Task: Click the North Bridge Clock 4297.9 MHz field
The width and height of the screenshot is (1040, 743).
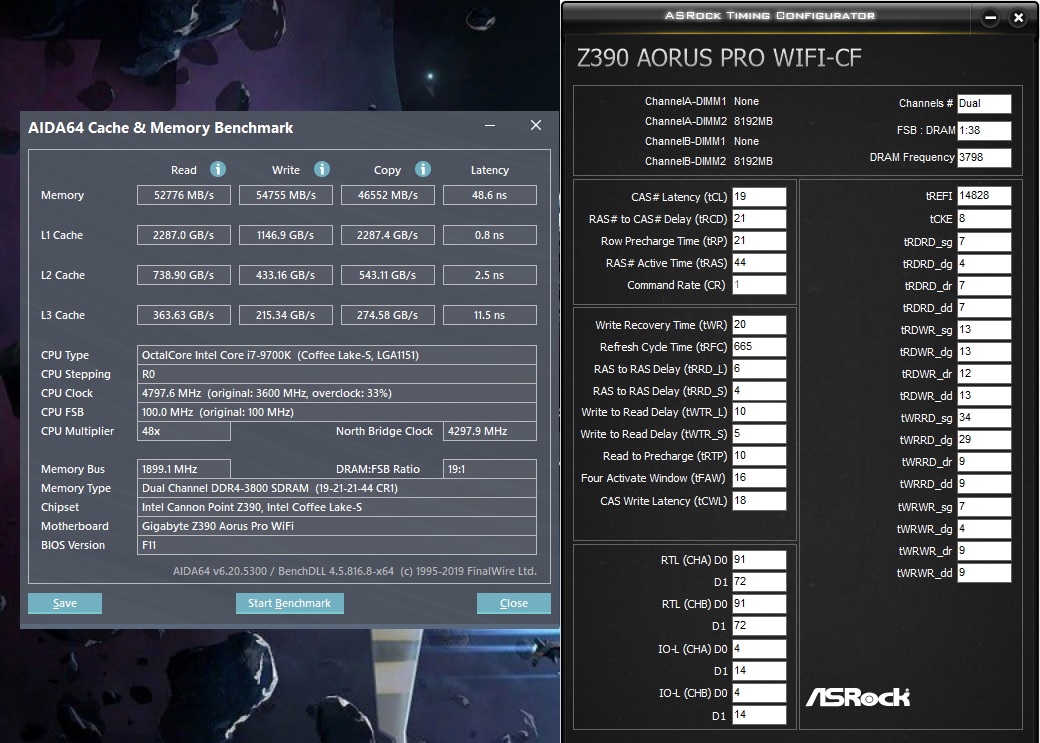Action: tap(489, 431)
